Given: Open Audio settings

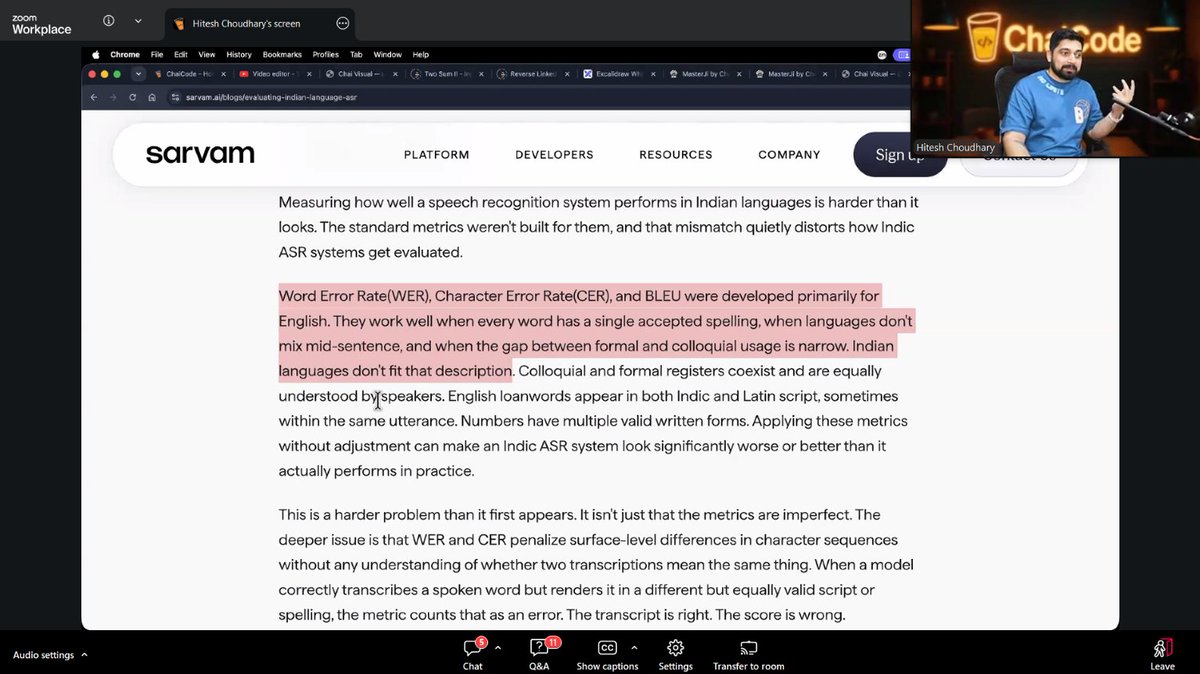Looking at the screenshot, I should [x=43, y=655].
